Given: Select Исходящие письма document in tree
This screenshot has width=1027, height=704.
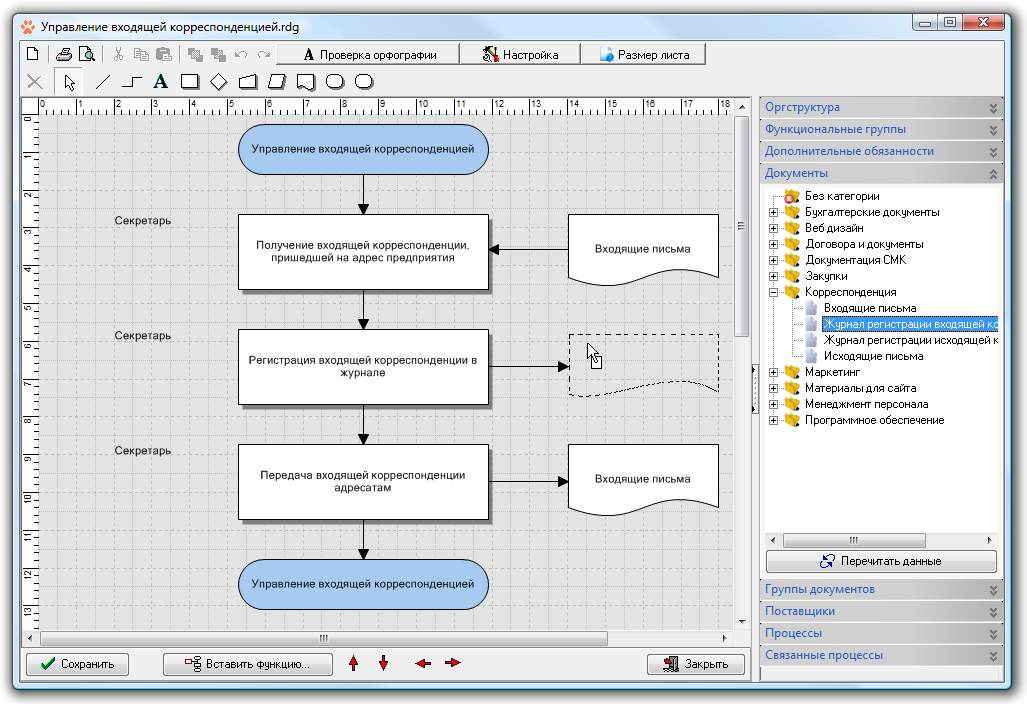Looking at the screenshot, I should [x=873, y=356].
